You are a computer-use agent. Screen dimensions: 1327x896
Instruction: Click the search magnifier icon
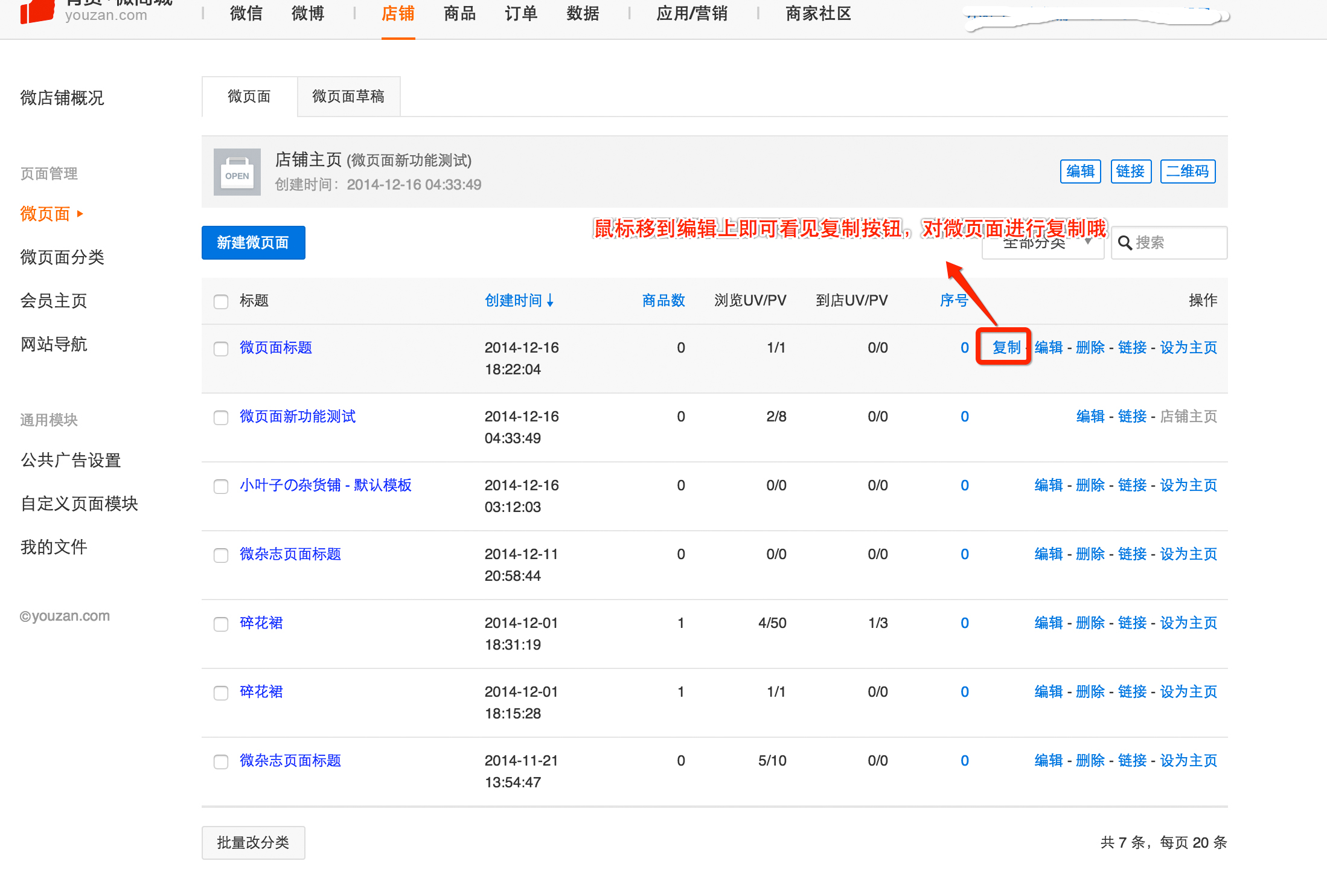click(1125, 243)
